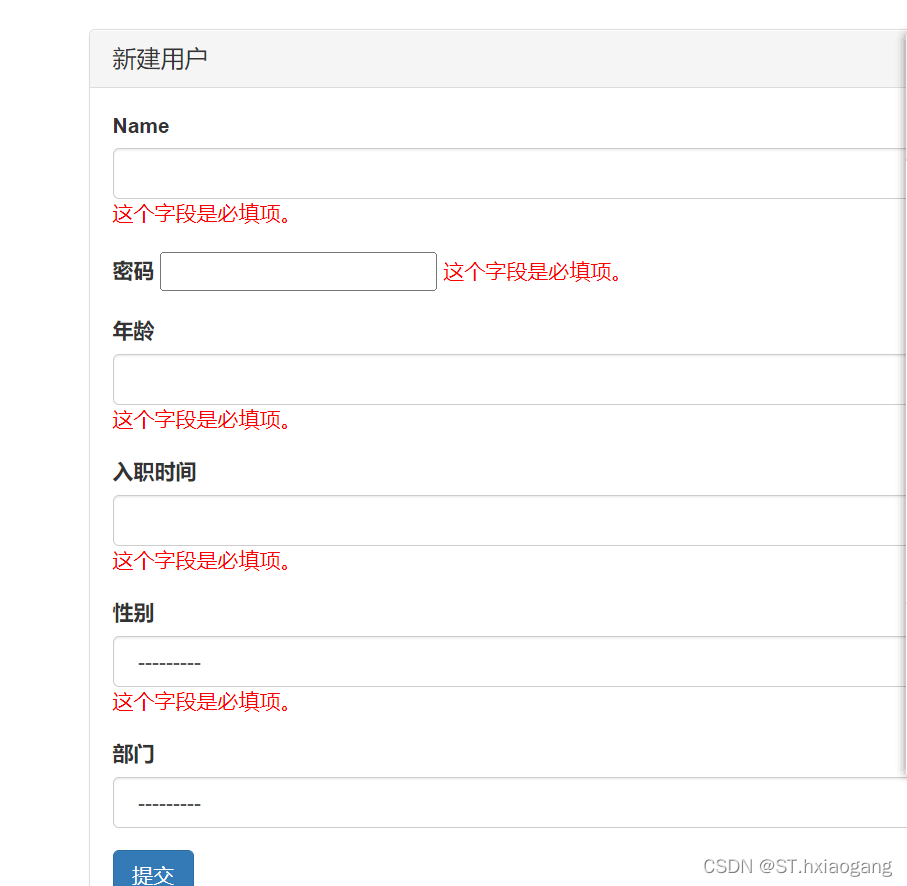
Task: Click the 性别 field label
Action: click(x=133, y=613)
